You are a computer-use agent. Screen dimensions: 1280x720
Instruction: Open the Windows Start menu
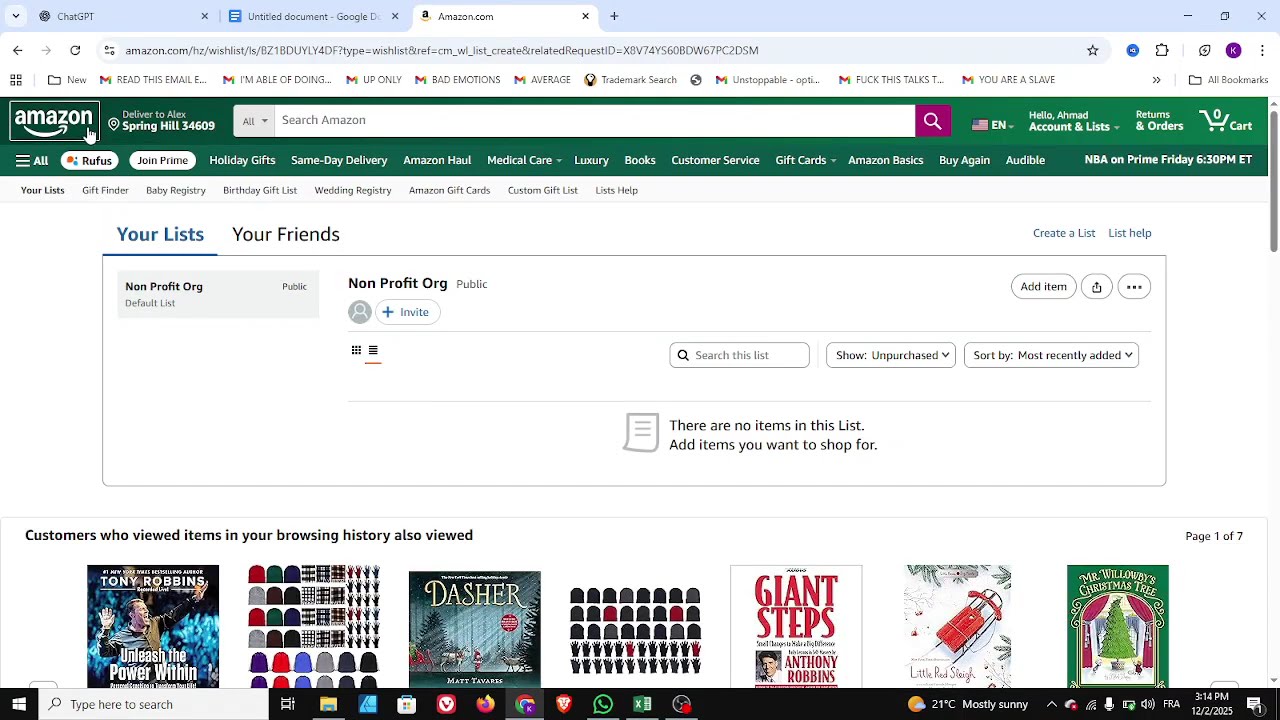pos(19,704)
